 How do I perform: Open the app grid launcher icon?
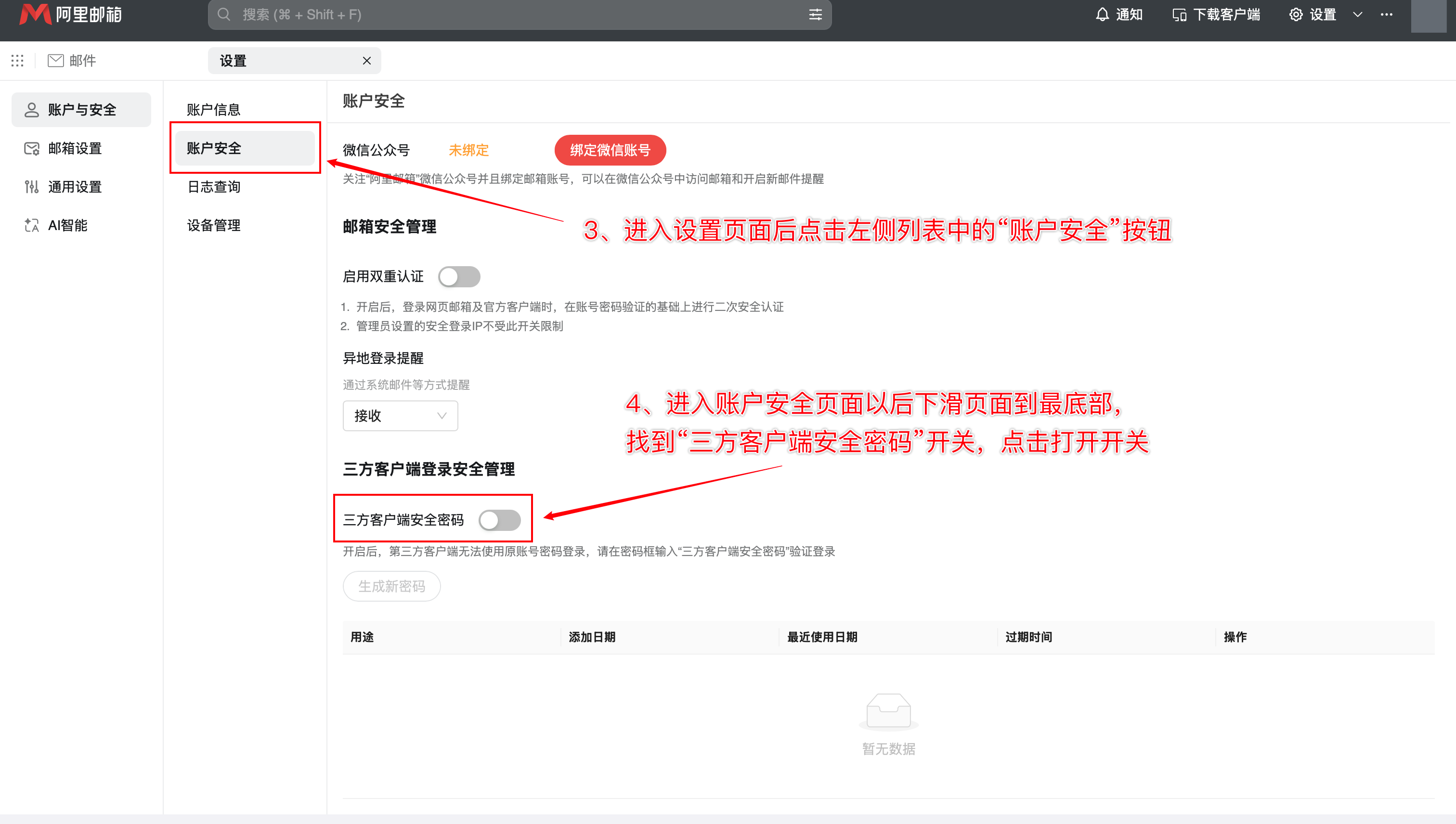click(x=17, y=61)
